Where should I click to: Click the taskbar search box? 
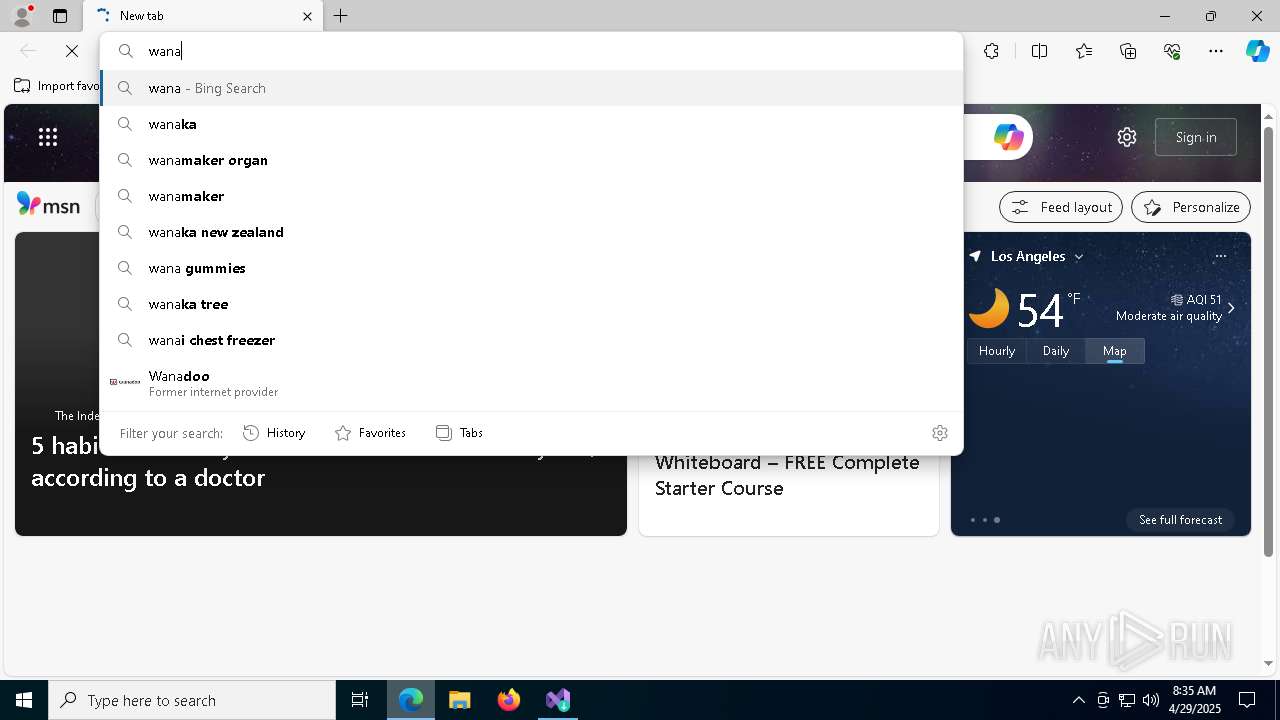click(x=192, y=700)
